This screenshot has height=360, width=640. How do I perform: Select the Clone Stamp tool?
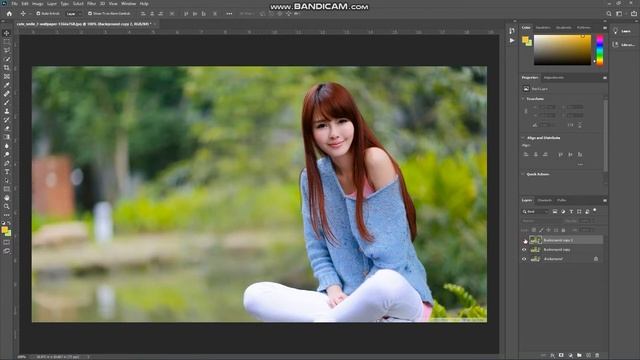[x=7, y=111]
